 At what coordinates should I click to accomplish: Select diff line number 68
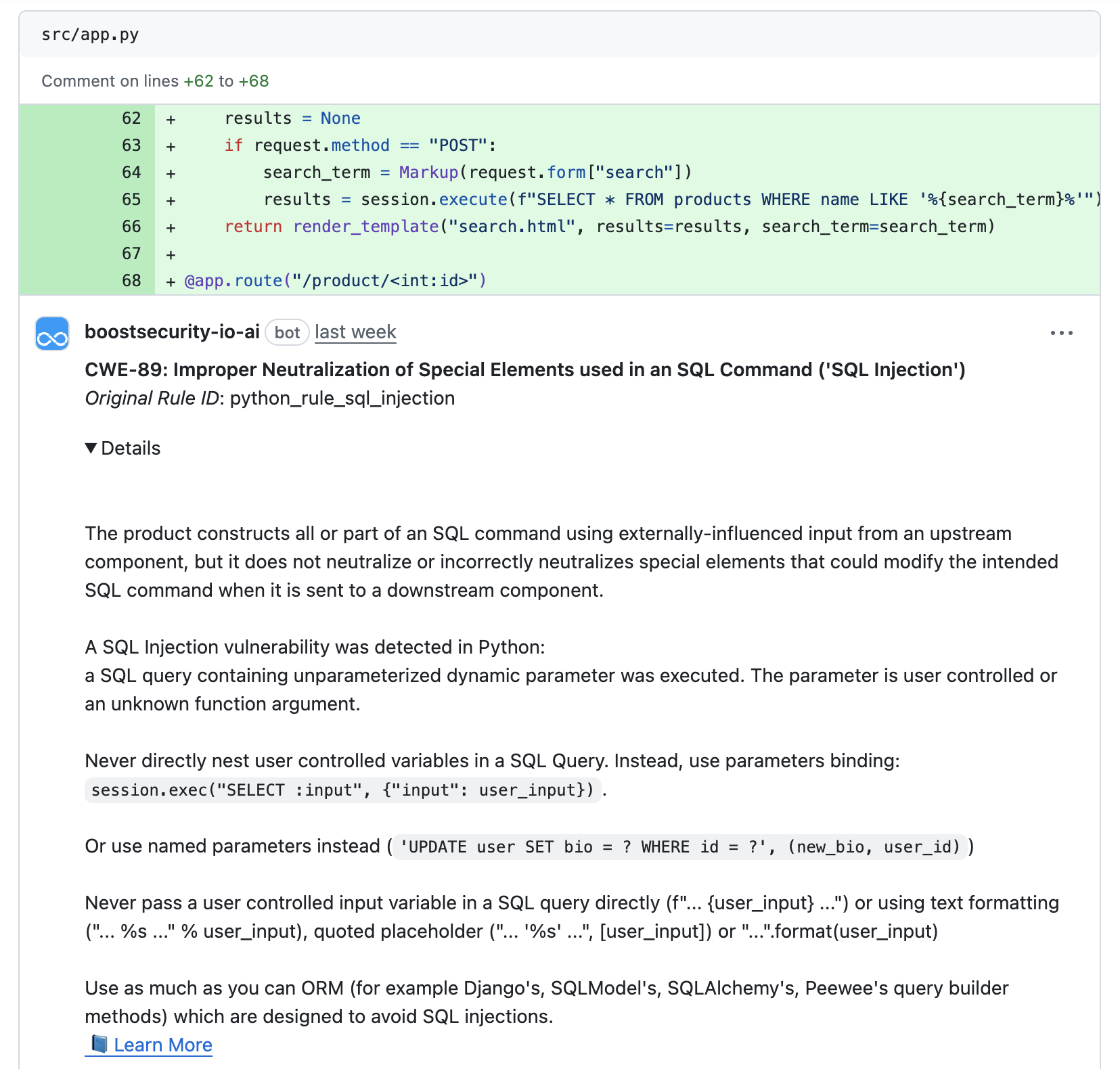[131, 281]
